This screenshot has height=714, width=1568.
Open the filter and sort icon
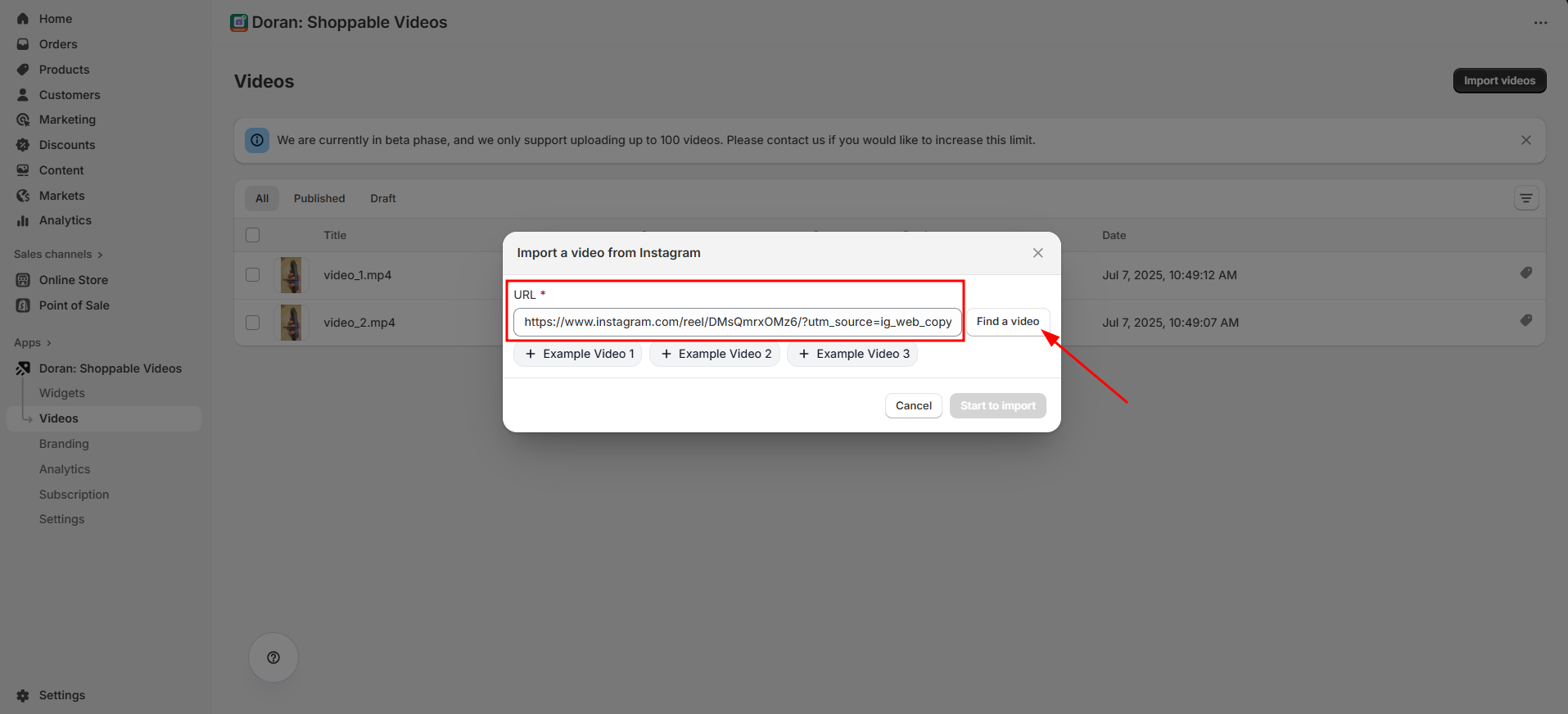[x=1526, y=198]
